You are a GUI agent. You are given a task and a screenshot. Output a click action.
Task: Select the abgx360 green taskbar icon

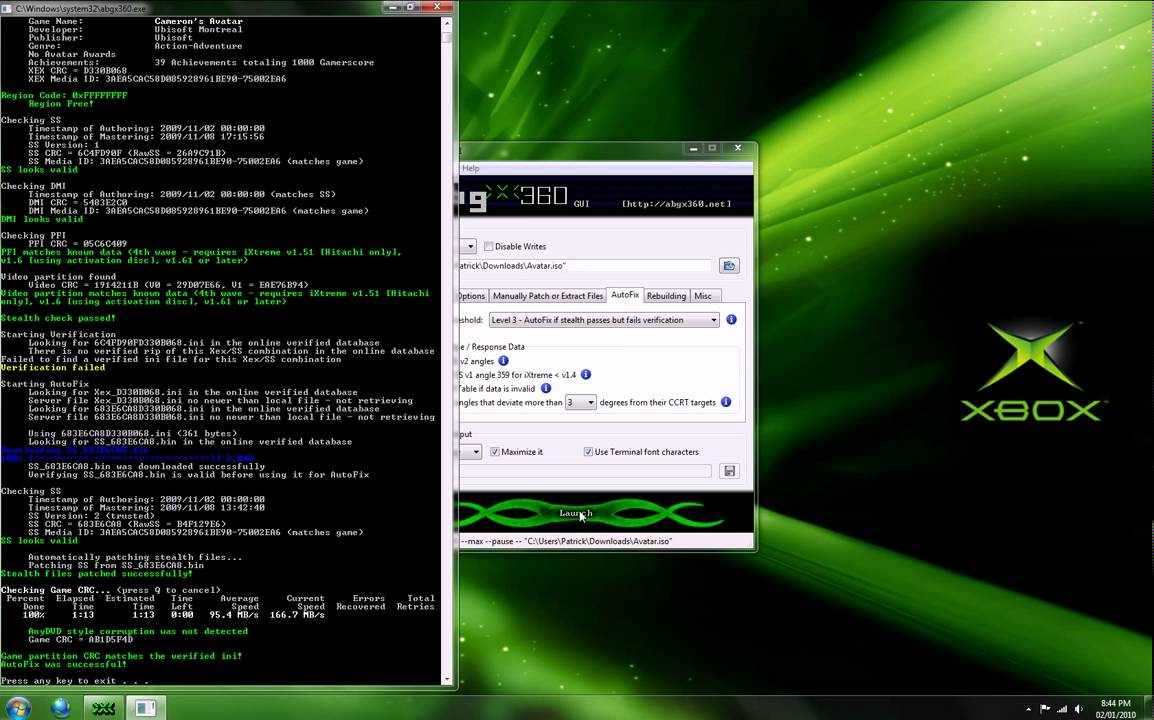point(103,707)
